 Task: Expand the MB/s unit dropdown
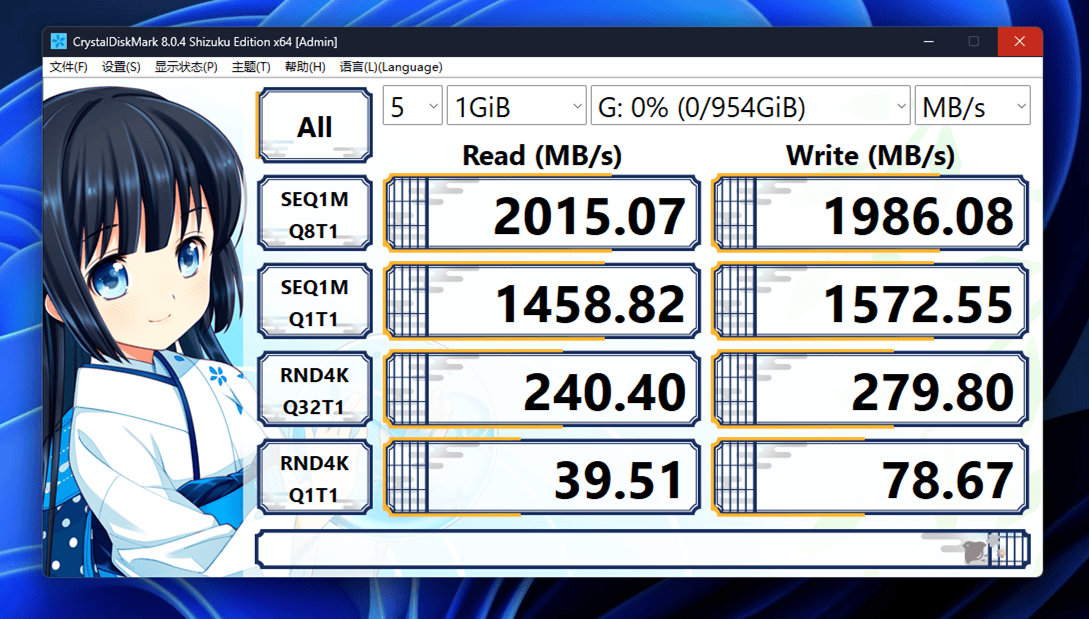[972, 106]
